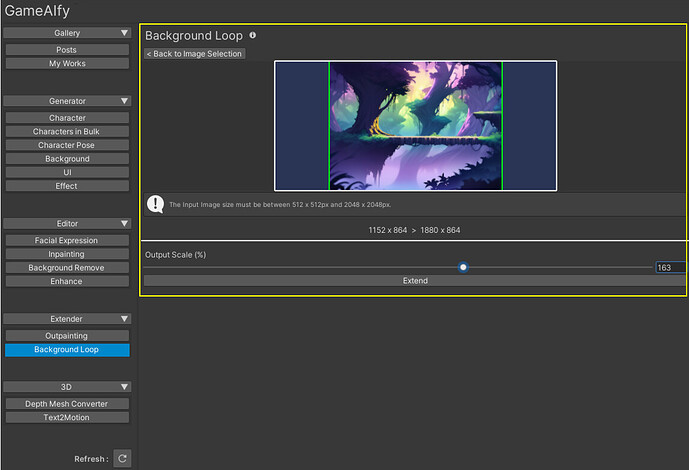689x470 pixels.
Task: Click the input image size warning icon
Action: 156,204
